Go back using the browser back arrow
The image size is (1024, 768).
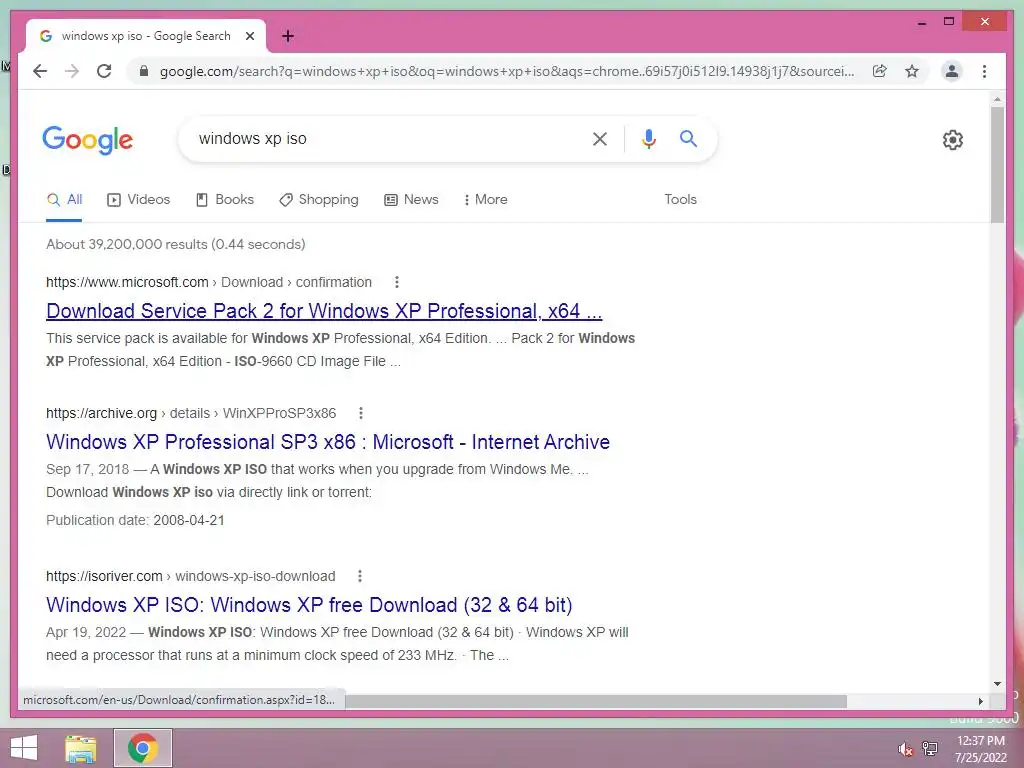[40, 71]
